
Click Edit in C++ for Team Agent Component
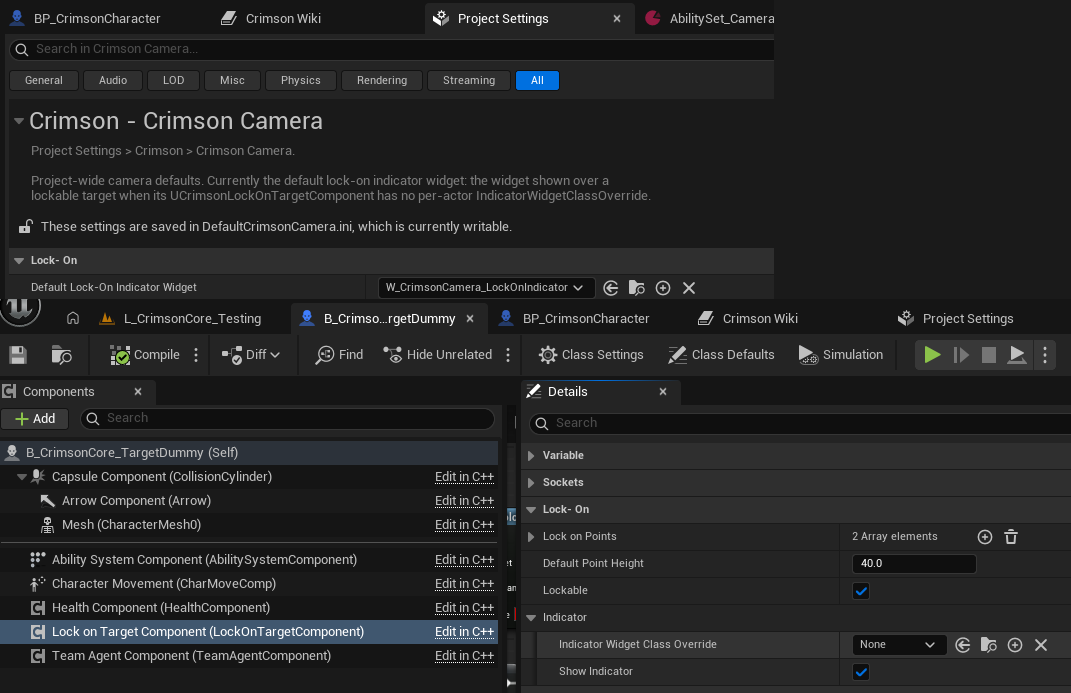click(x=464, y=656)
